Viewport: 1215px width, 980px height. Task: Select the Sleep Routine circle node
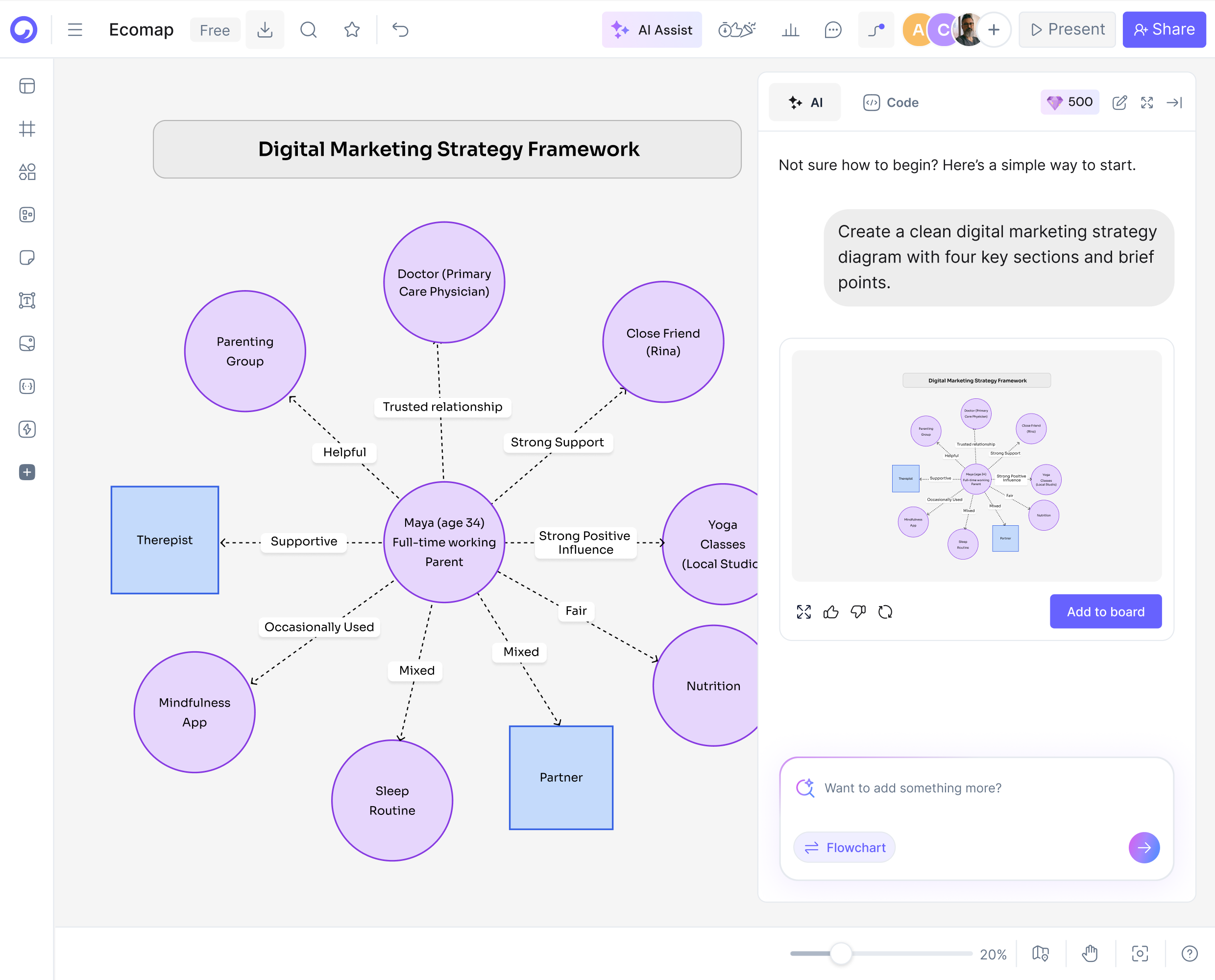click(x=392, y=800)
